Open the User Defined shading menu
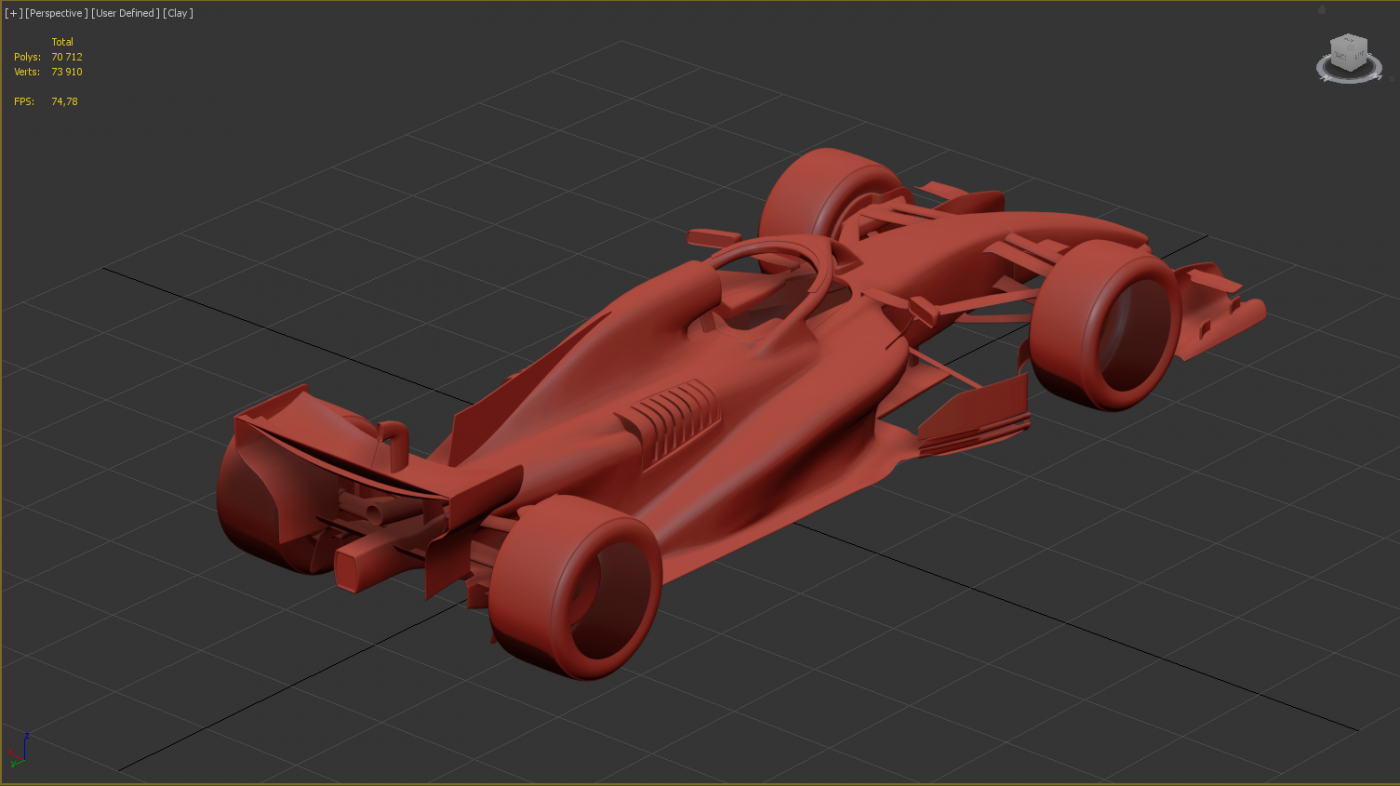Image resolution: width=1400 pixels, height=786 pixels. pyautogui.click(x=125, y=13)
